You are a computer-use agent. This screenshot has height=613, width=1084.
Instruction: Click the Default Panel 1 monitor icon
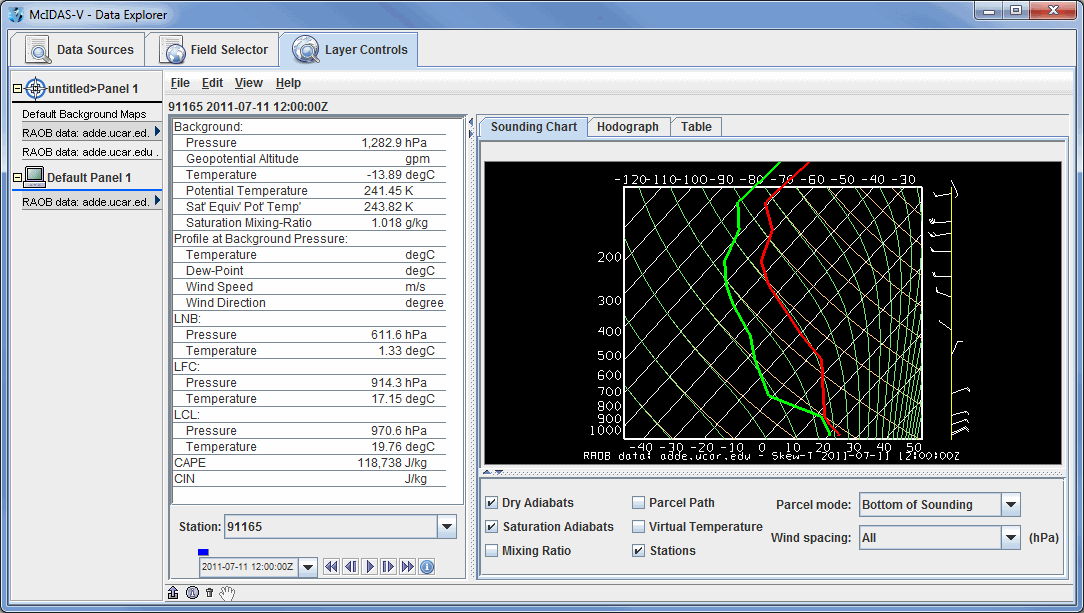(x=34, y=177)
